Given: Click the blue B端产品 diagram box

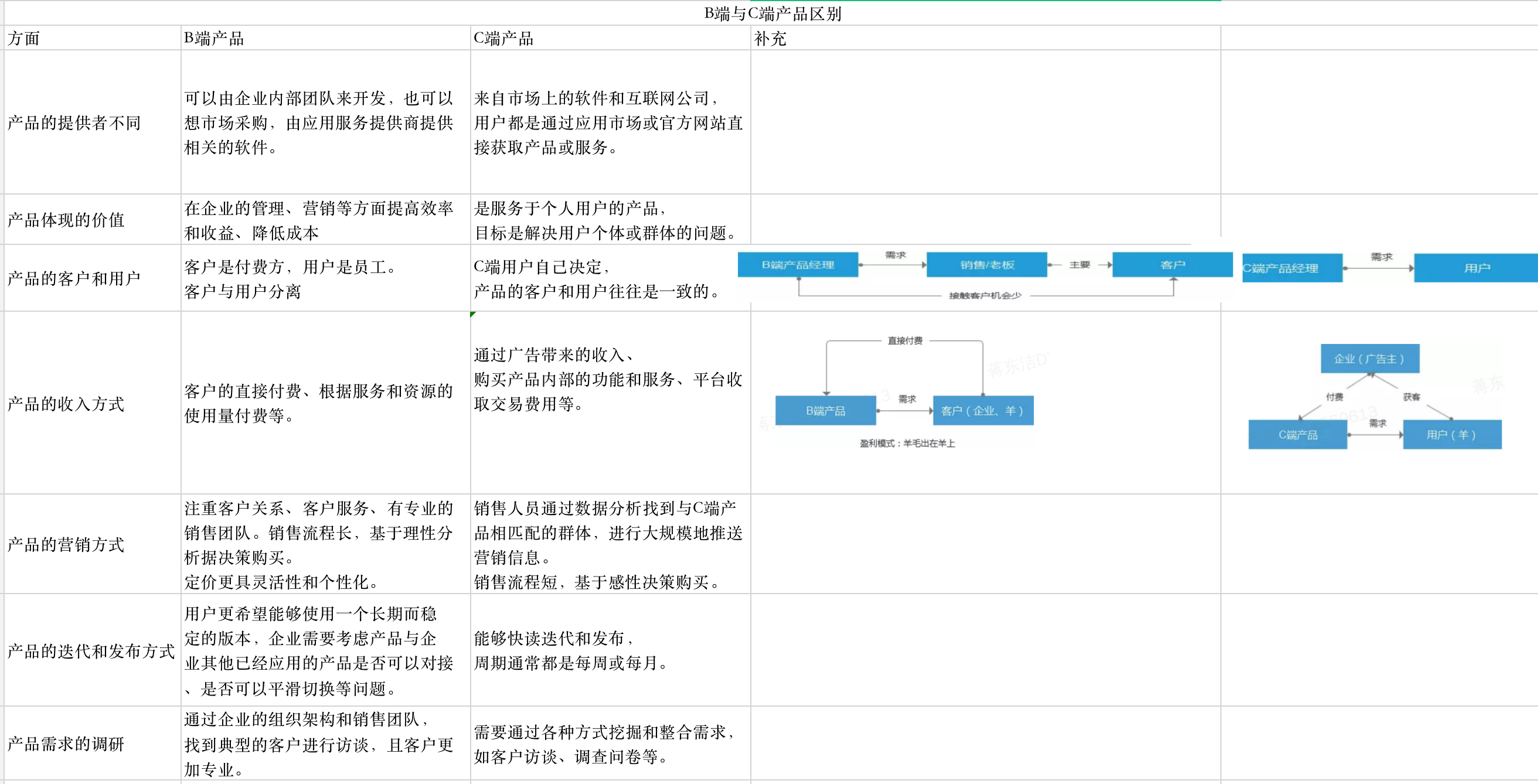Looking at the screenshot, I should click(825, 411).
